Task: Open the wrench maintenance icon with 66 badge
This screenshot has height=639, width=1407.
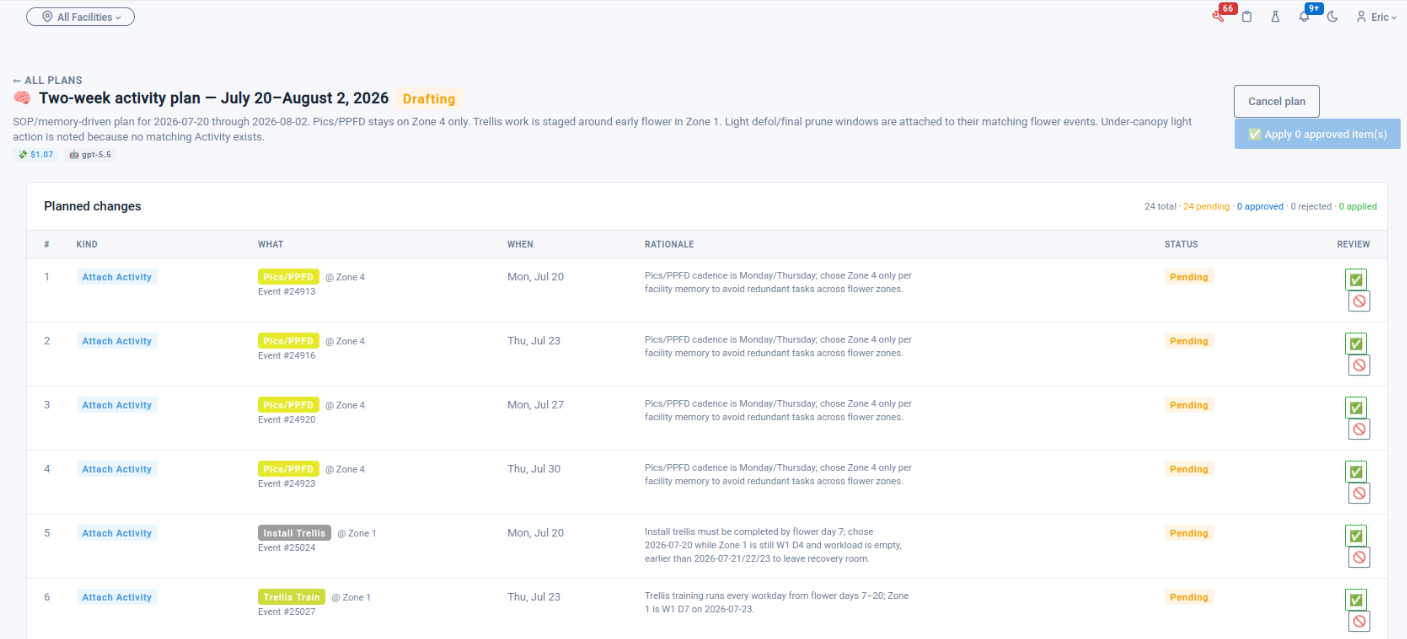Action: click(x=1218, y=17)
